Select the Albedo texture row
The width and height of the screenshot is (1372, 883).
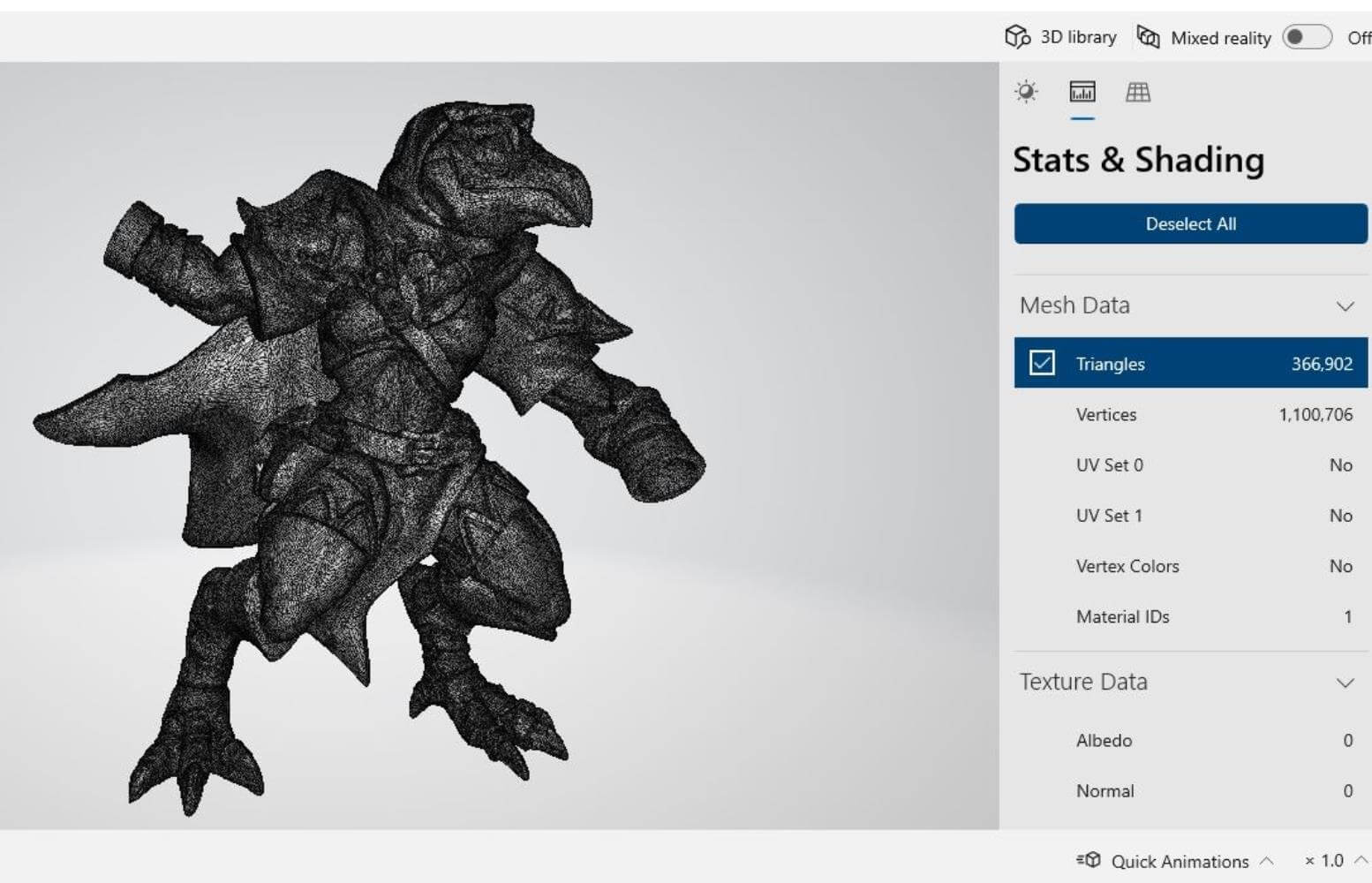coord(1190,740)
